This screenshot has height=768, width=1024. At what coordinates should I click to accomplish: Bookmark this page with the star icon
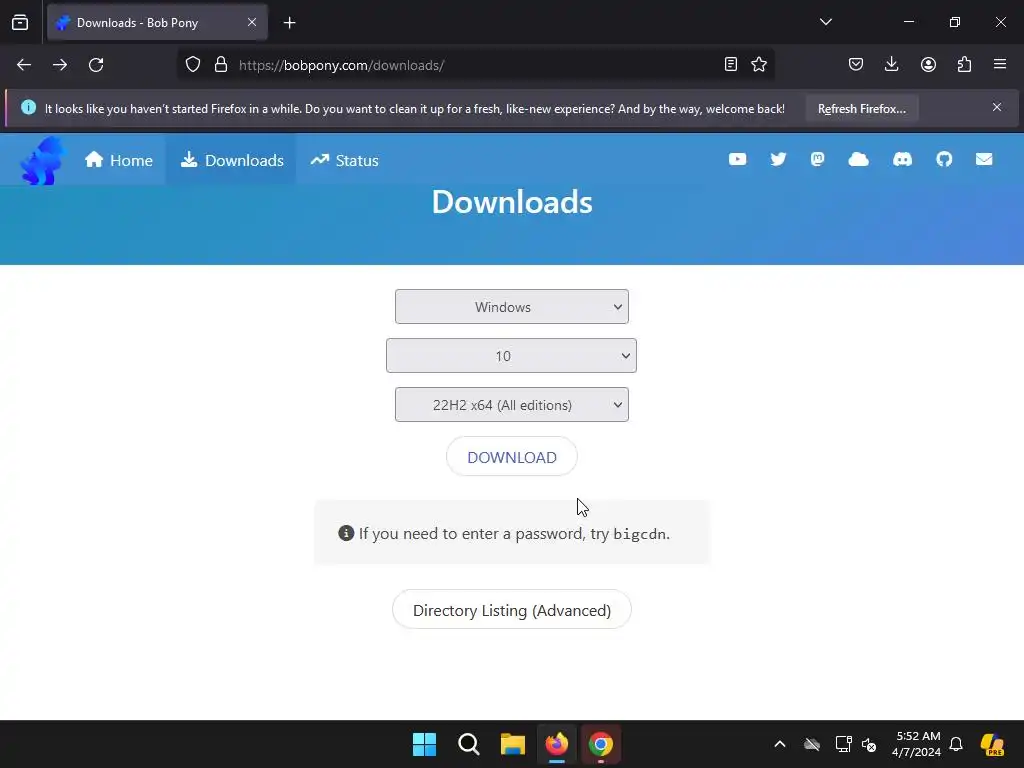coord(759,64)
